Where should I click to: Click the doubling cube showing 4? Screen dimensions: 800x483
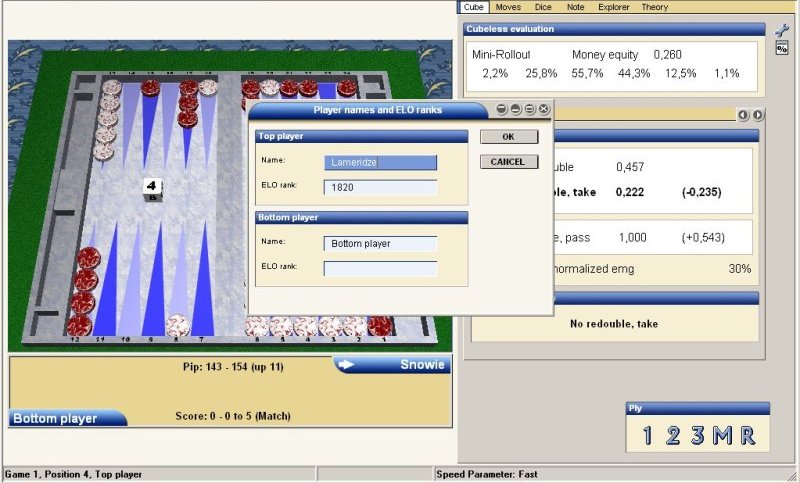152,189
